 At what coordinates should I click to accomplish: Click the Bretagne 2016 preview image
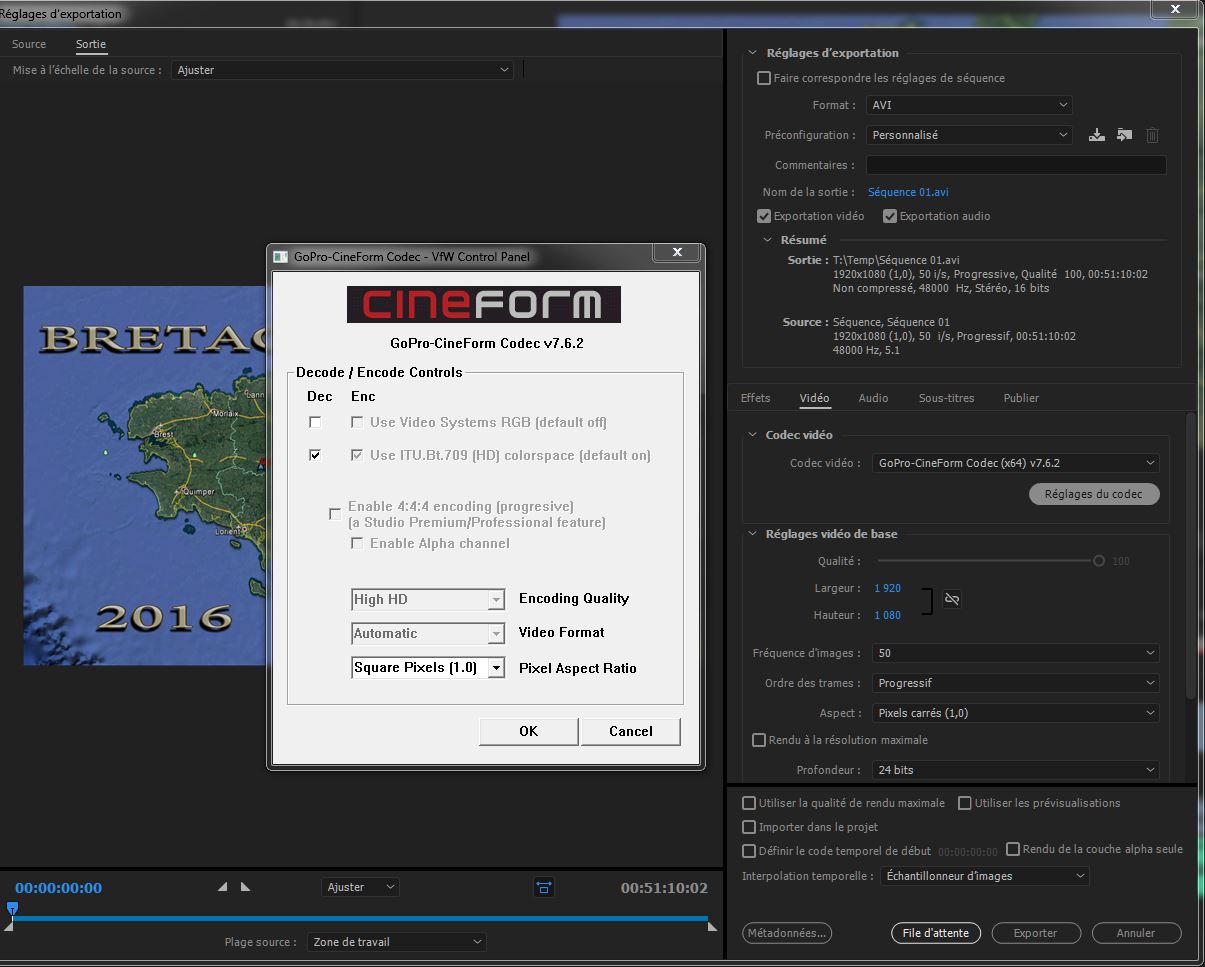tap(145, 476)
